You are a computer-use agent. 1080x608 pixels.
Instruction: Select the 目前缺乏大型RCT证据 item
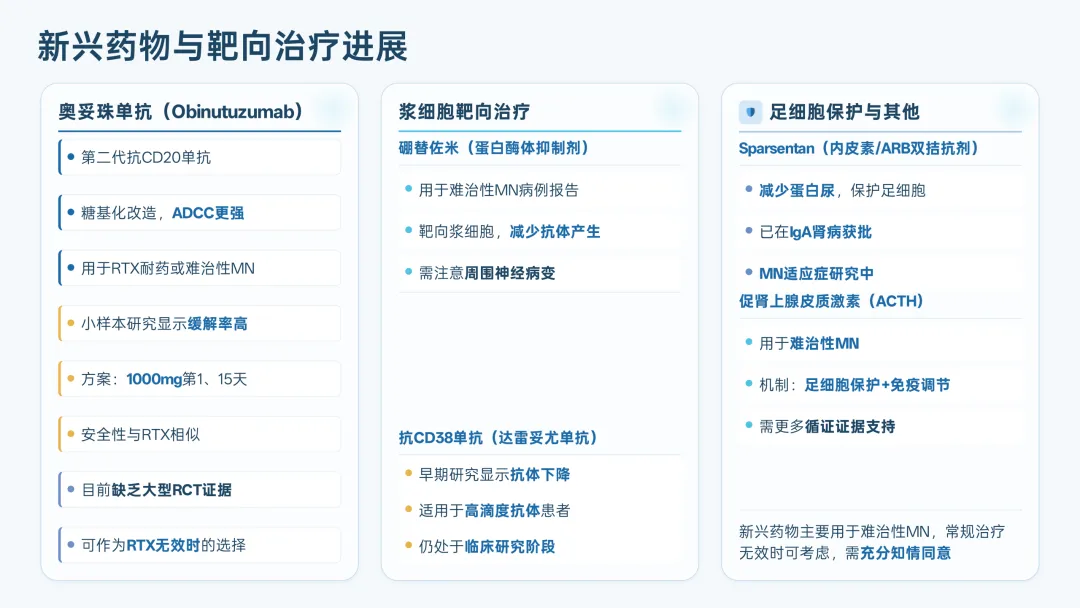(x=200, y=490)
